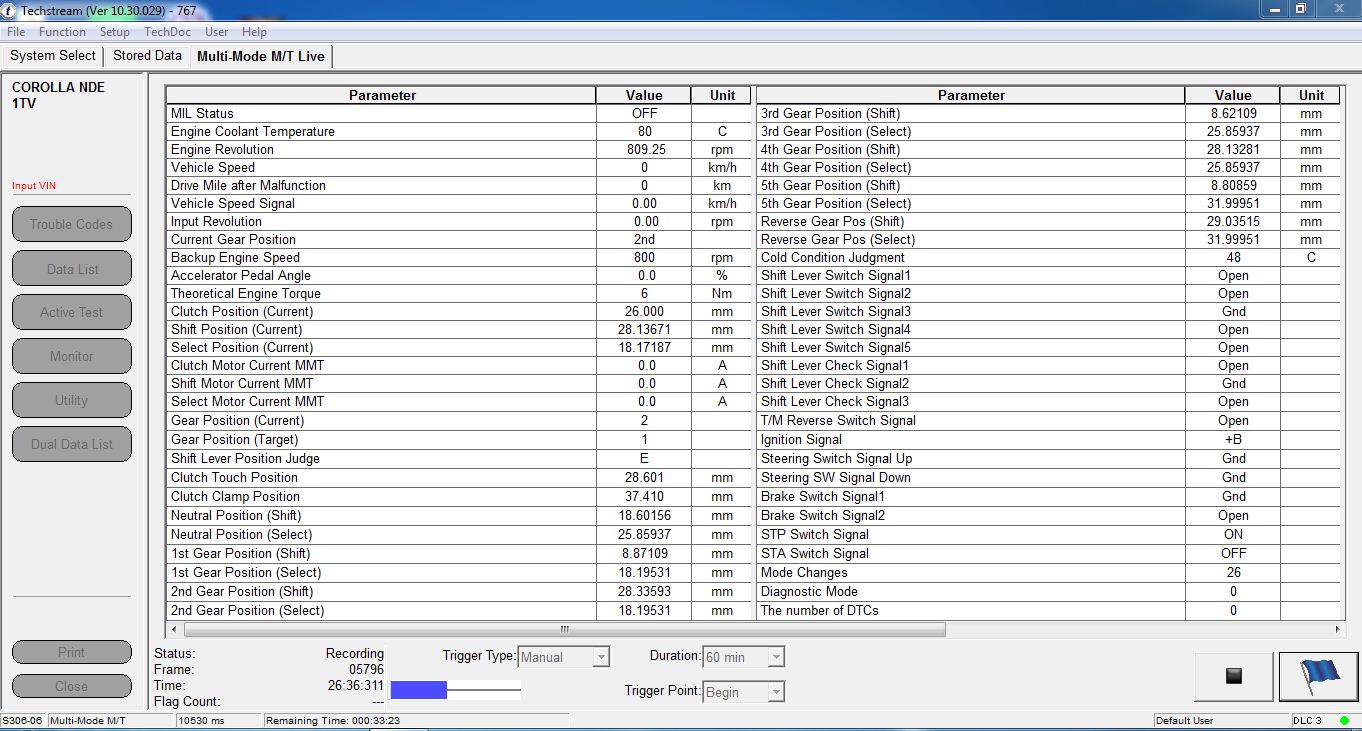1362x731 pixels.
Task: Expand the Trigger Point dropdown
Action: 775,692
